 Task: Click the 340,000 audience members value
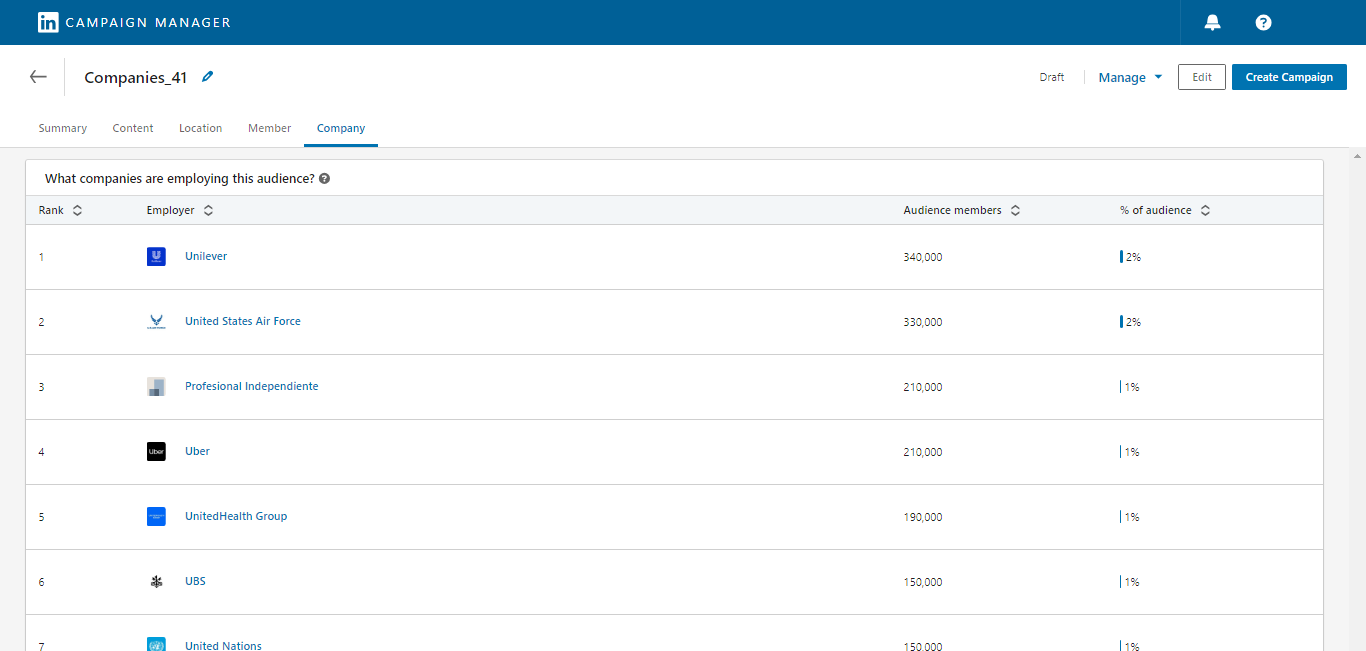point(923,257)
